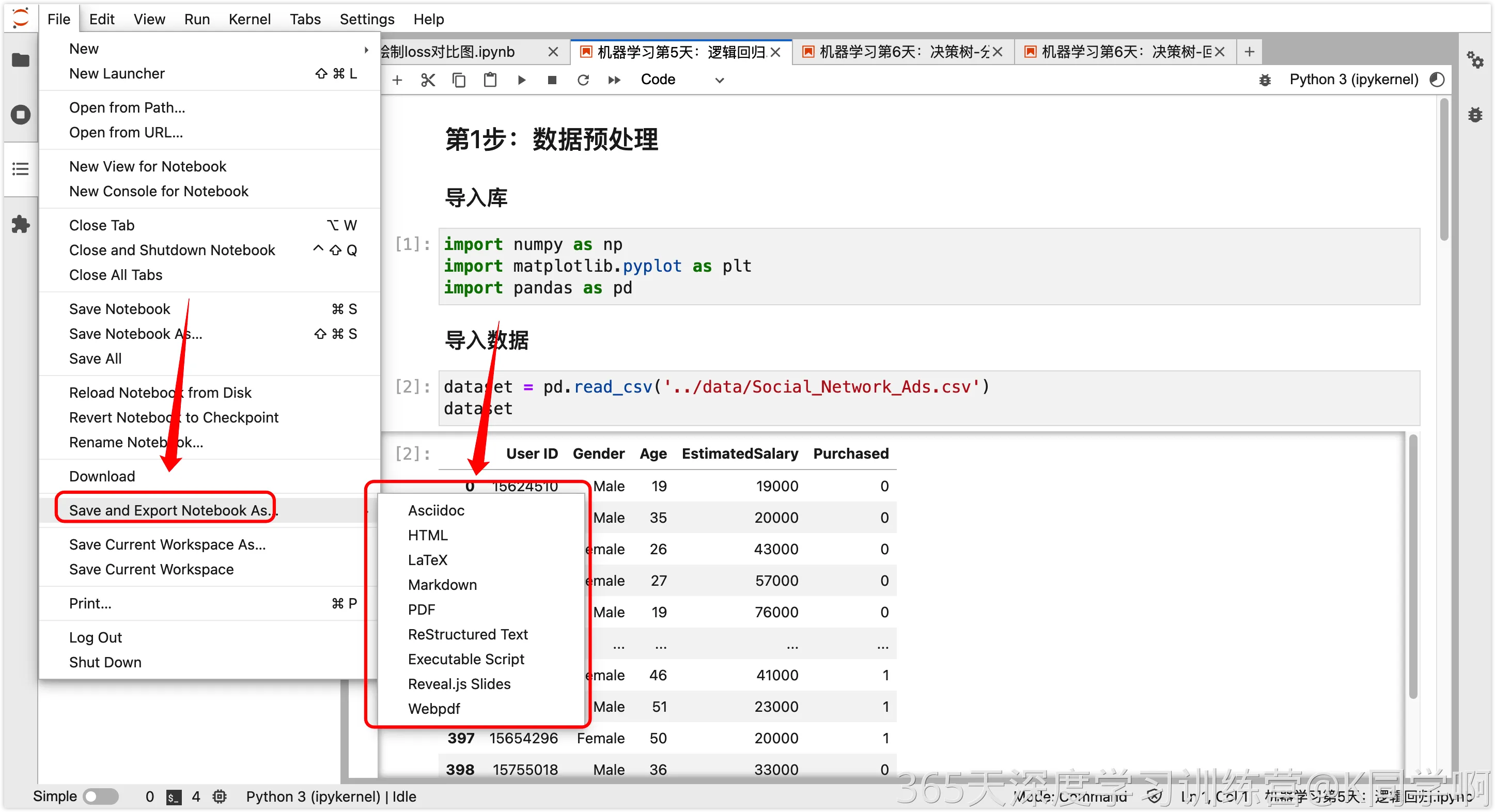Export notebook as ReStructured Text
Screen dimensions: 1495x812
click(x=480, y=634)
